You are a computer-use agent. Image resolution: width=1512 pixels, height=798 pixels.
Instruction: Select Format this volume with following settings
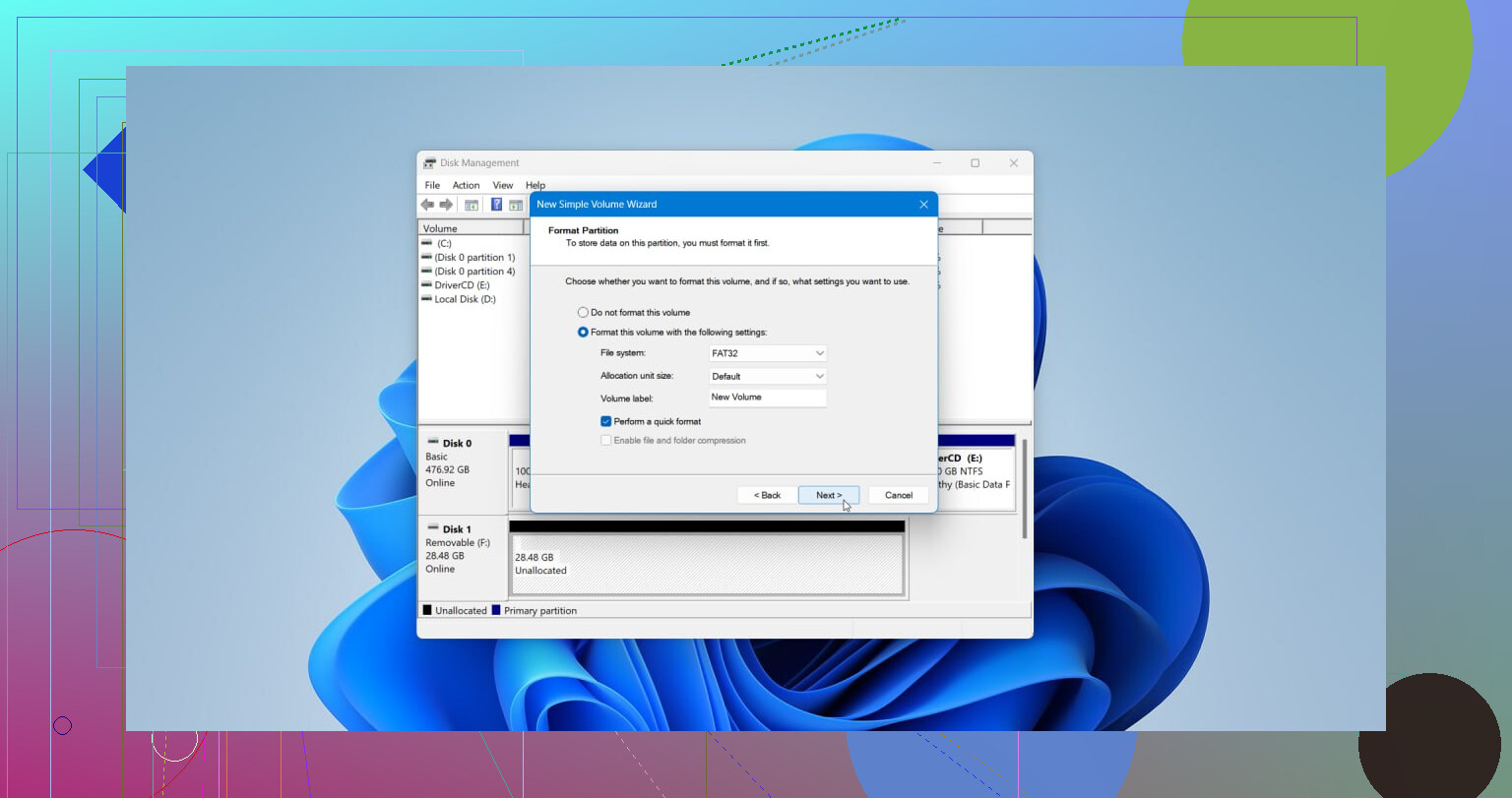pos(583,333)
